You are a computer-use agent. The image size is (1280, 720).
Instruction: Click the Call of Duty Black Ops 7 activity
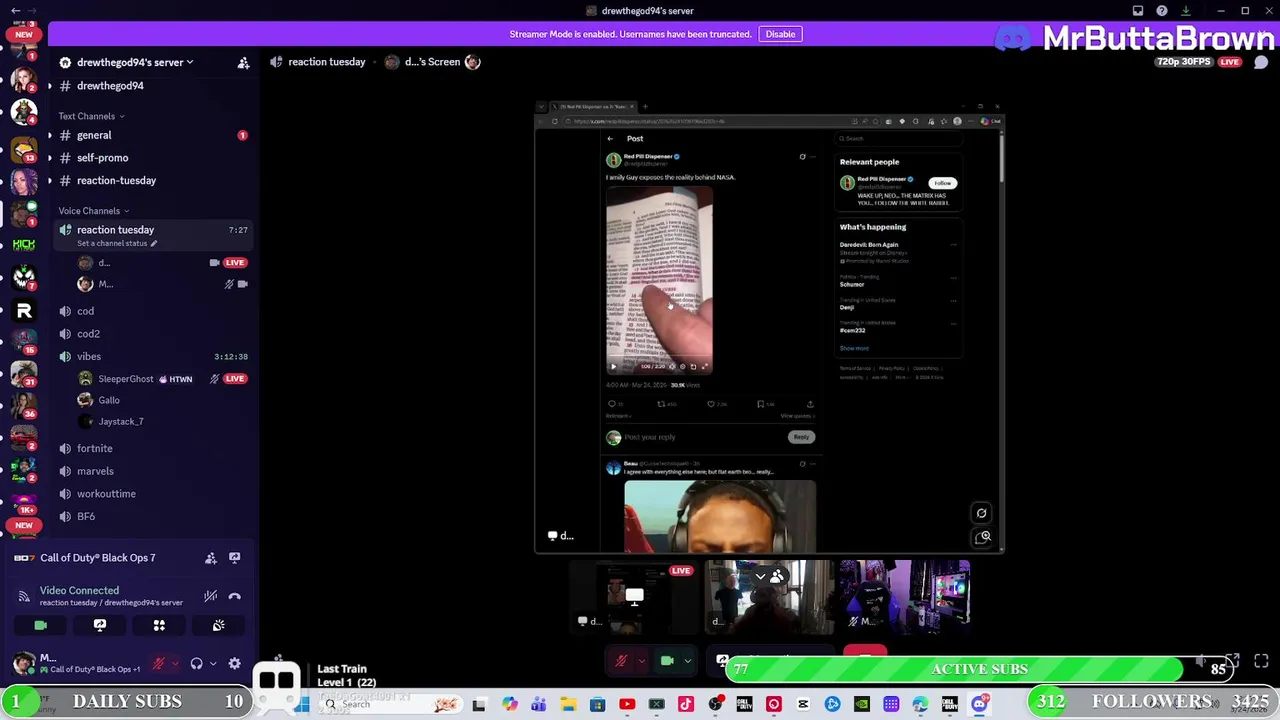pyautogui.click(x=97, y=558)
